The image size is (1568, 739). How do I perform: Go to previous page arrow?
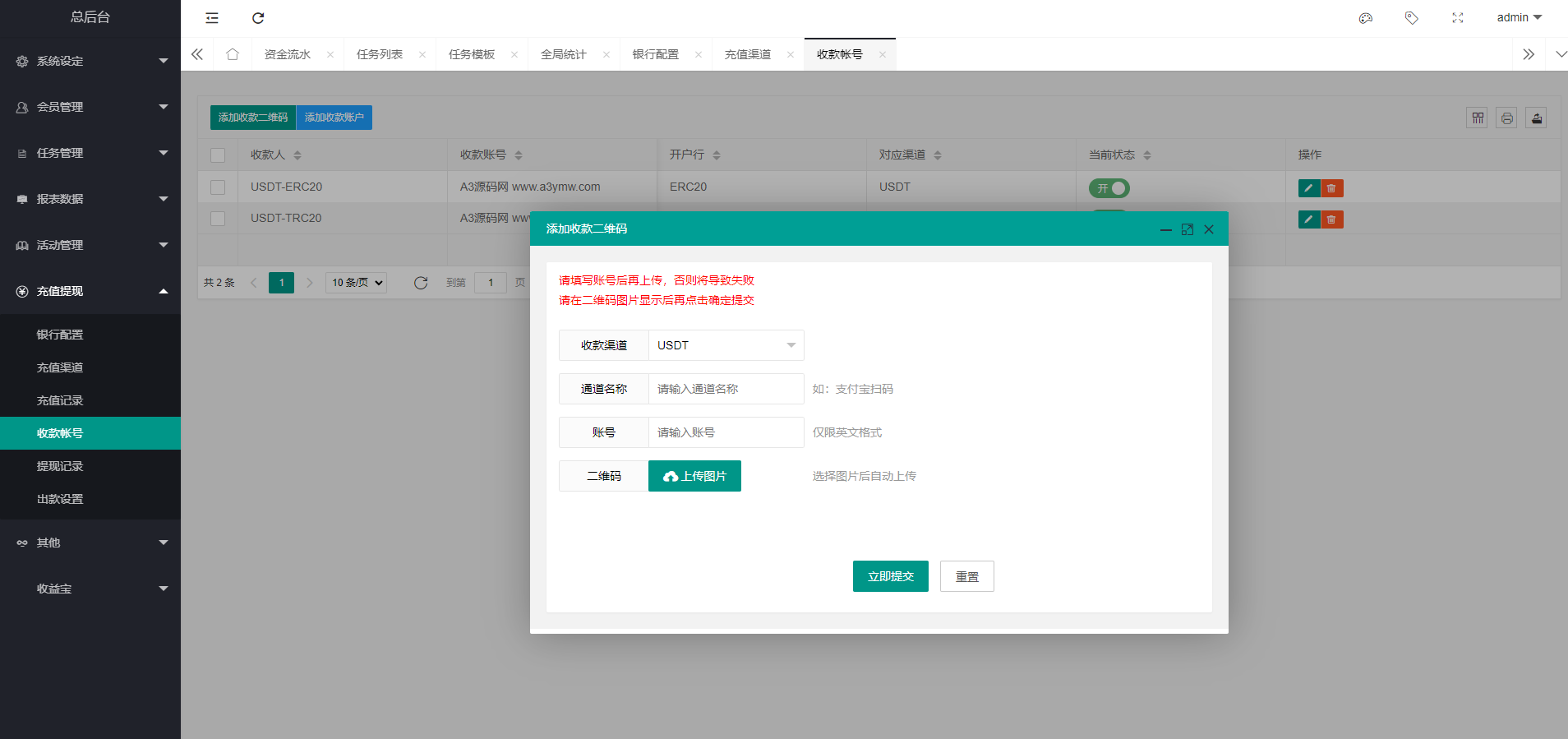point(253,283)
